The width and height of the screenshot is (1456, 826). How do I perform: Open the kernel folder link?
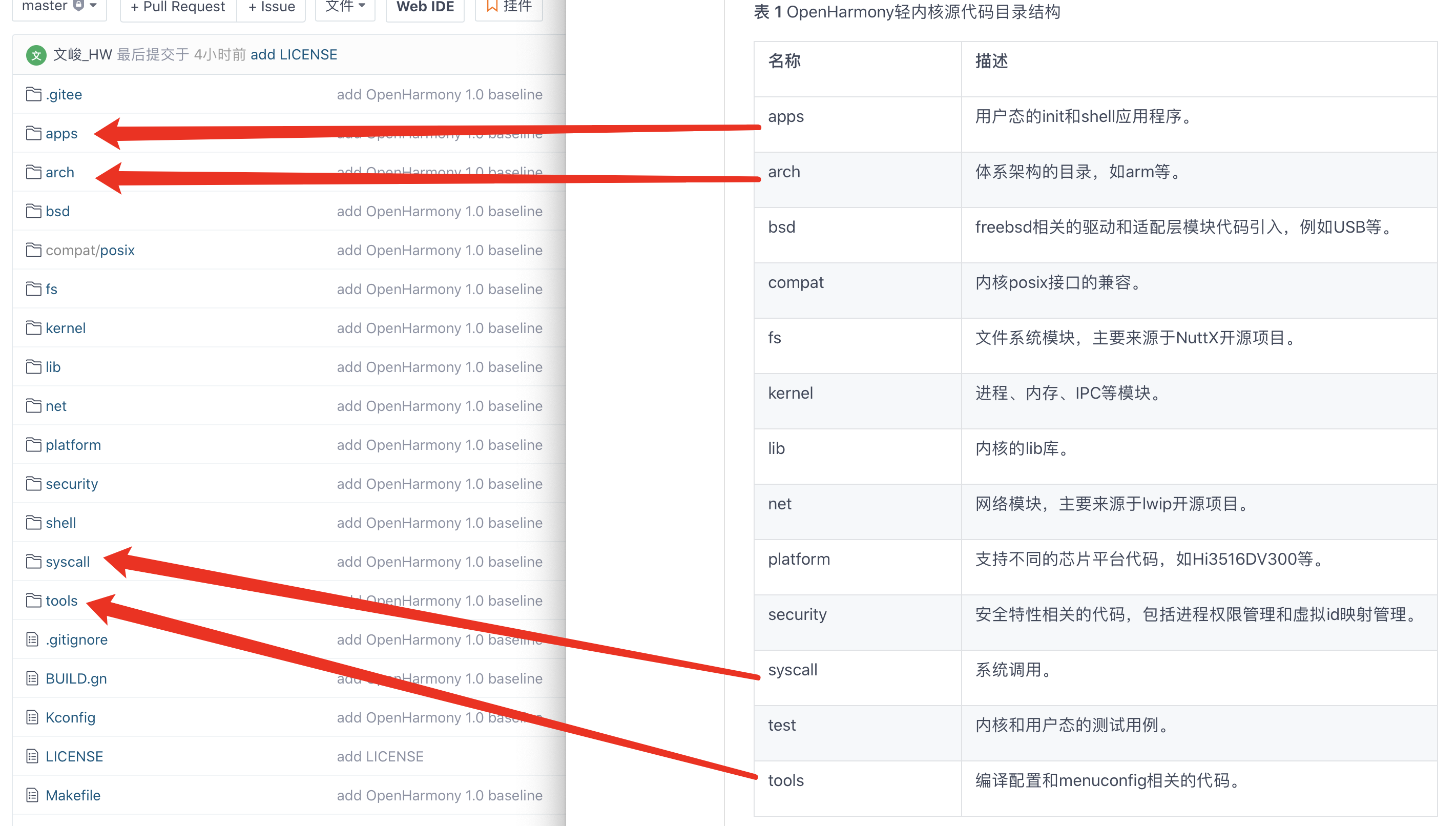coord(66,328)
